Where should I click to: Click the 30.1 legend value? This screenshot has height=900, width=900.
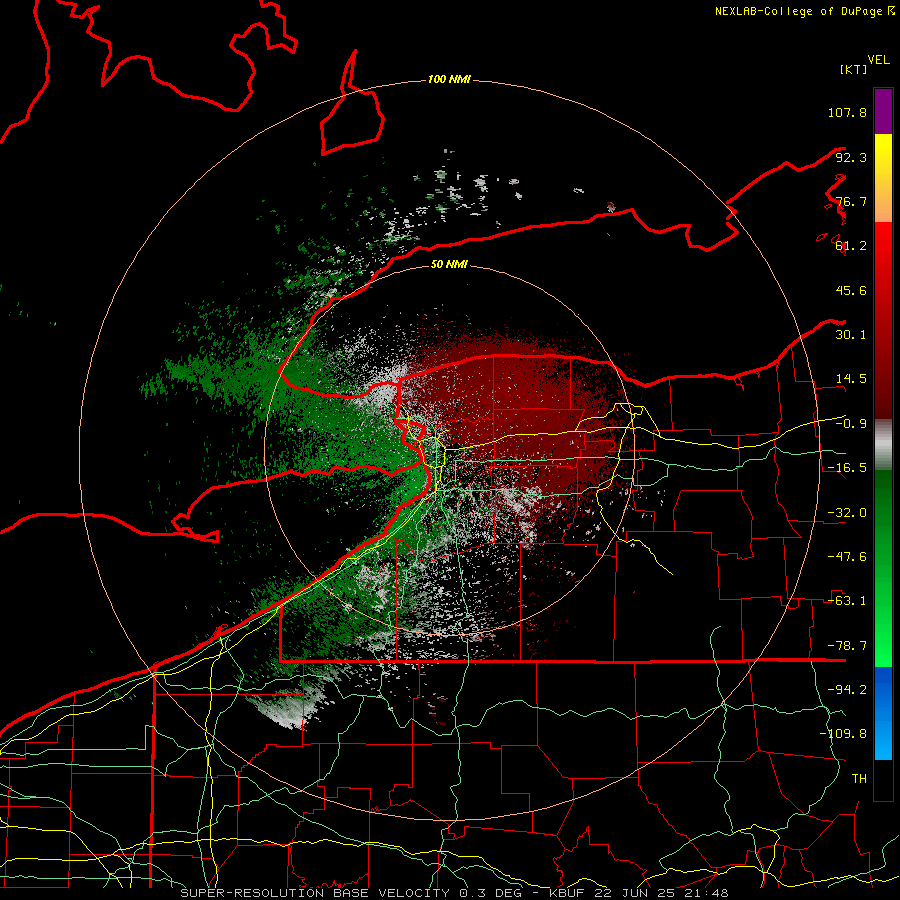[x=851, y=335]
